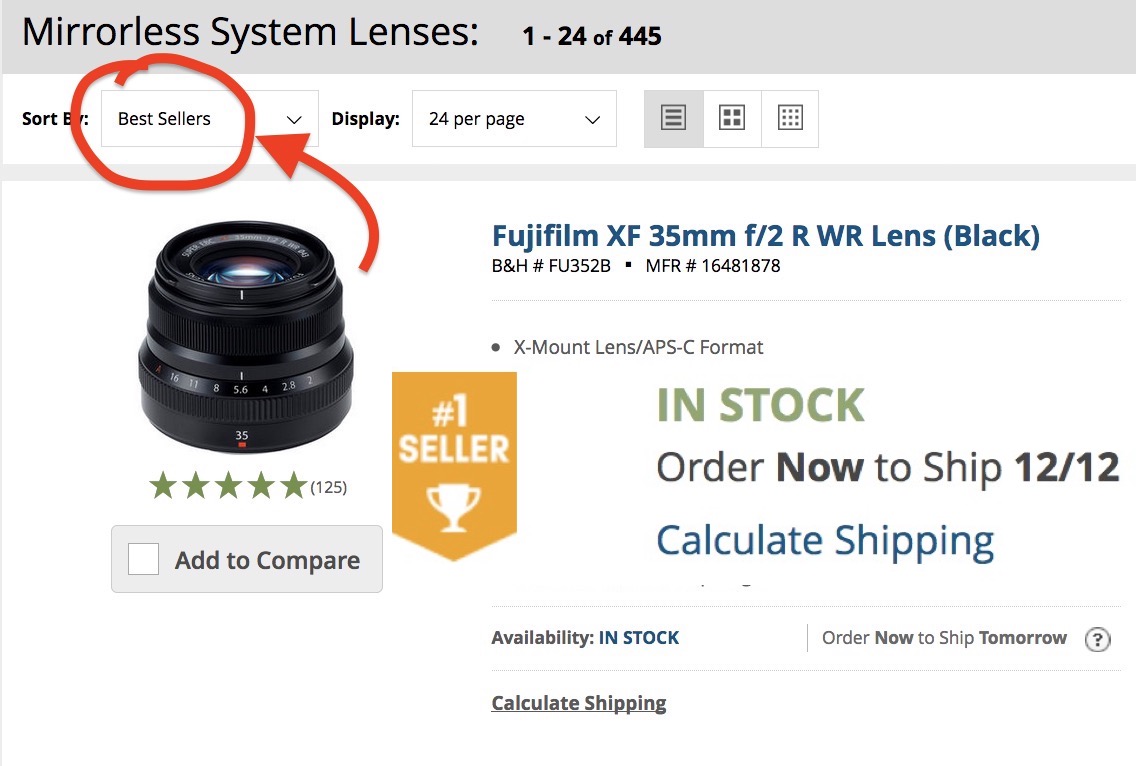Viewport: 1136px width, 766px height.
Task: Open the 24 per page display dropdown
Action: [514, 119]
